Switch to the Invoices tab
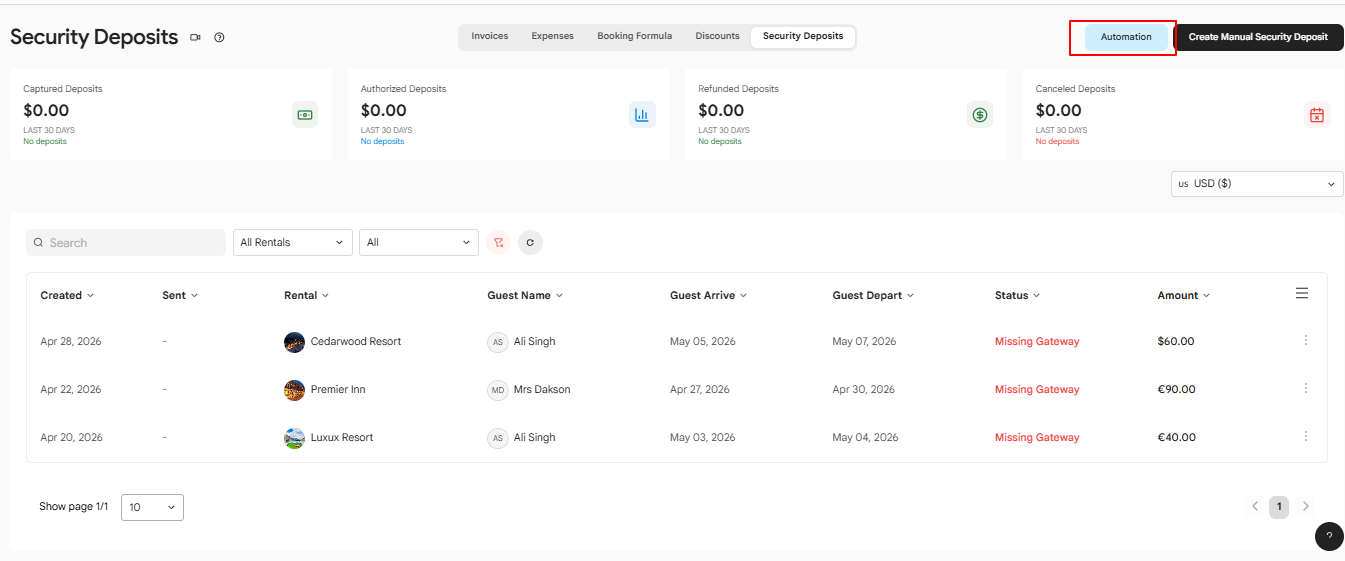This screenshot has height=561, width=1345. coord(490,36)
